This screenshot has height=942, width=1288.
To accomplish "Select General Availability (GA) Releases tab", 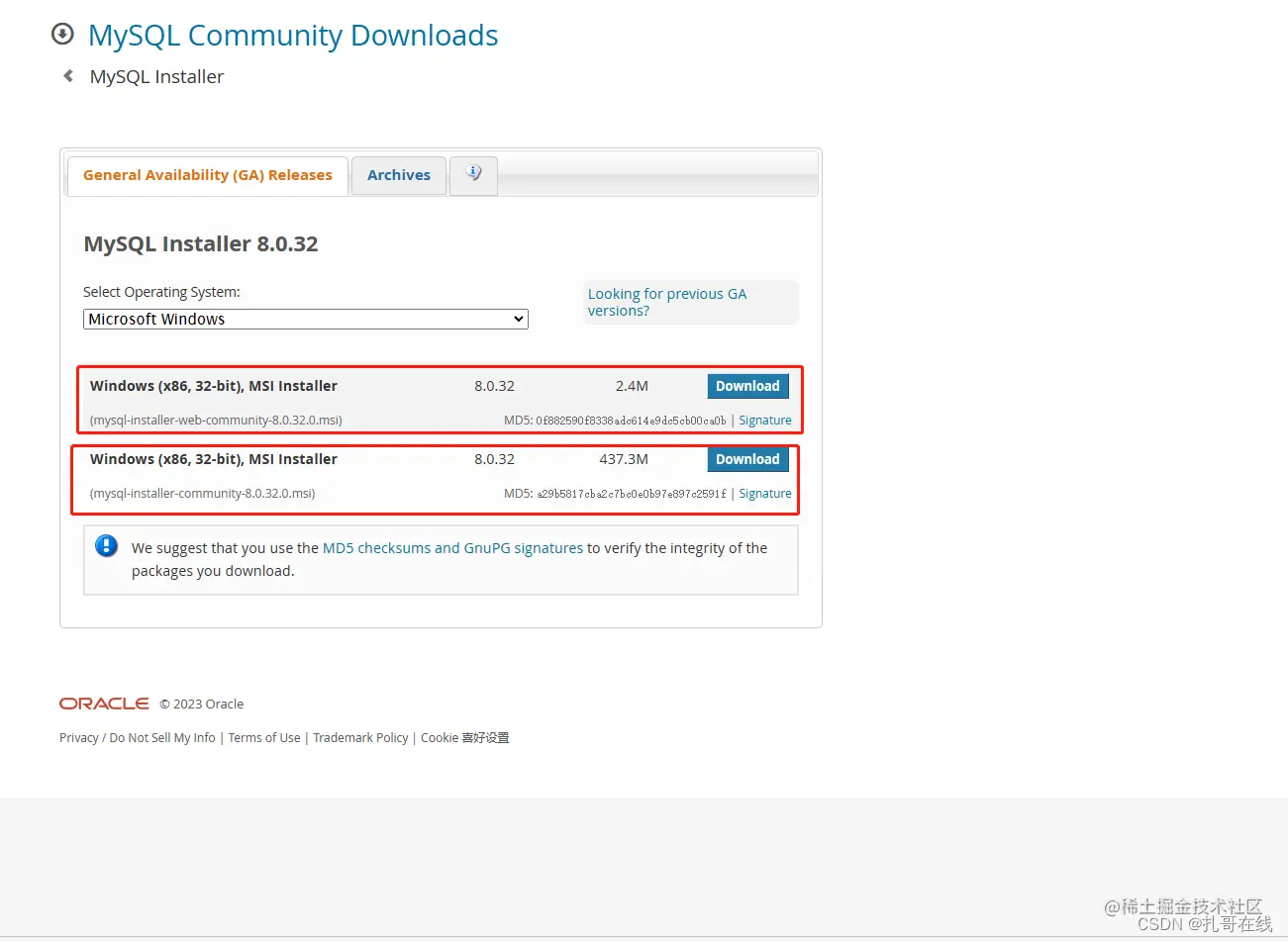I will coord(208,175).
